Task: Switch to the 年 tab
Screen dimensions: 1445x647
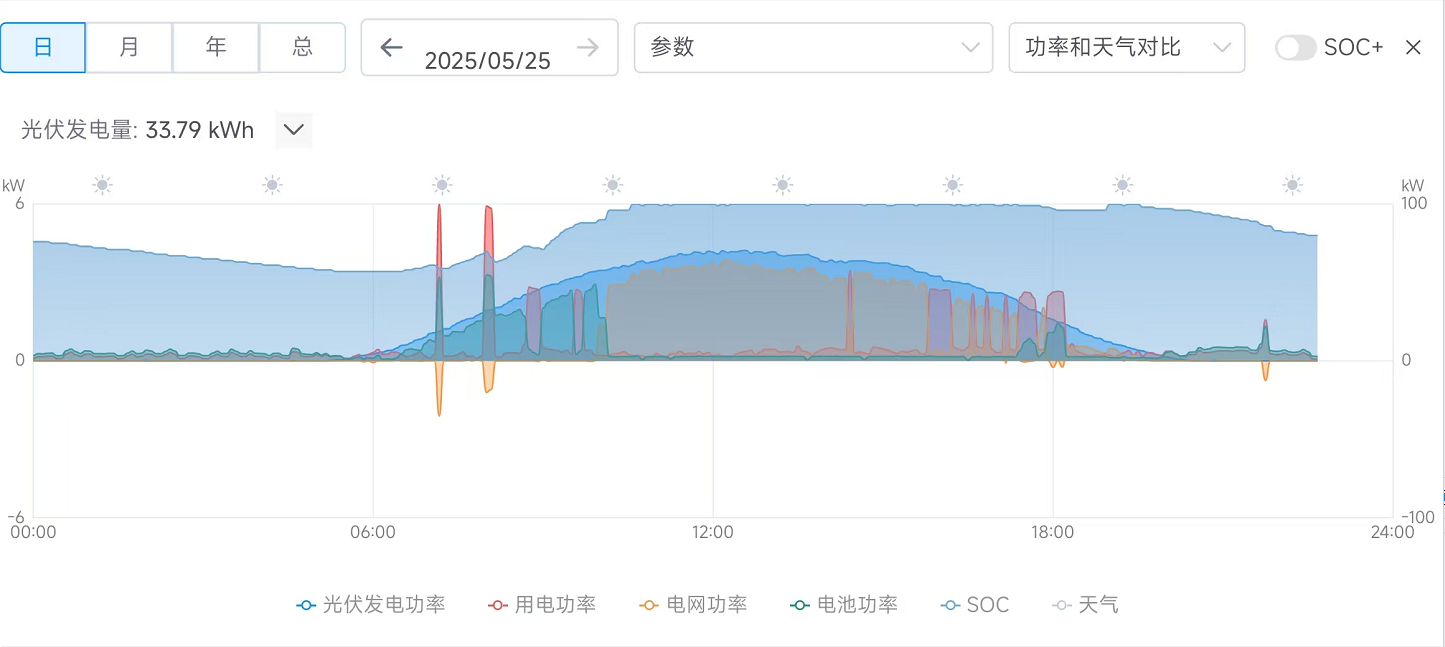Action: pyautogui.click(x=216, y=47)
